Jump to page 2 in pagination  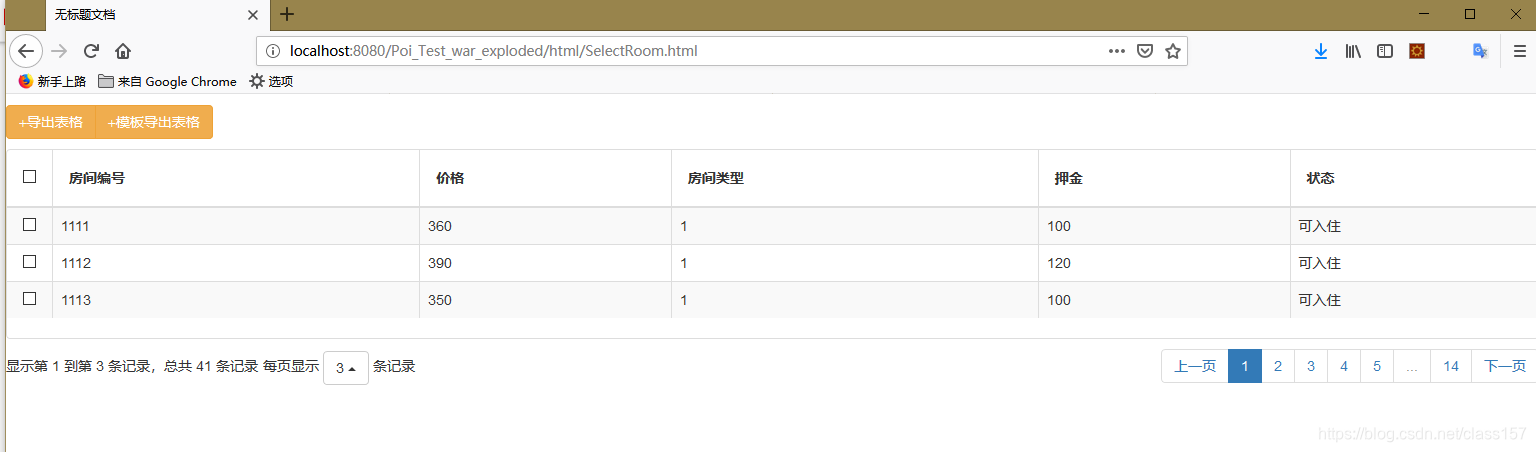(1278, 367)
